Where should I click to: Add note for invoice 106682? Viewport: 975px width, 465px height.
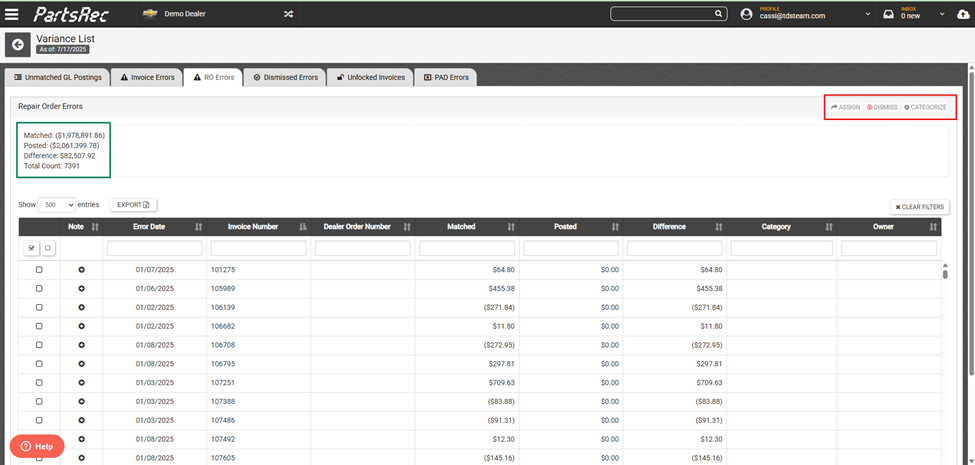(81, 326)
